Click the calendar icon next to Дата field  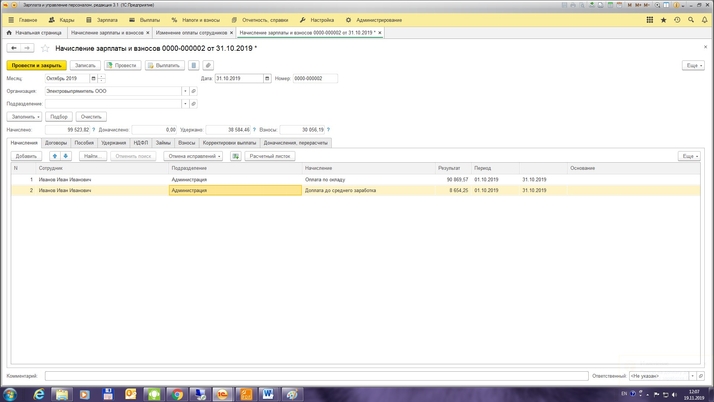(x=267, y=78)
